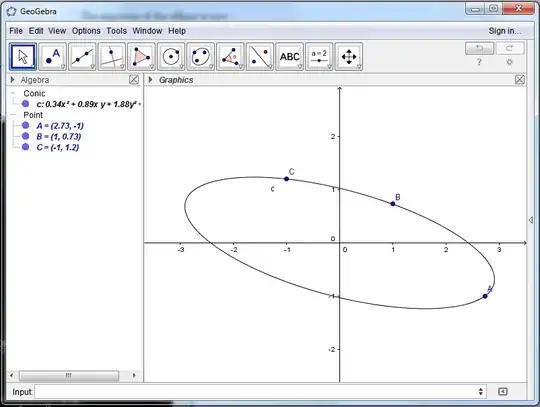
Task: Hide point A using its visibility dot
Action: [x=25, y=125]
